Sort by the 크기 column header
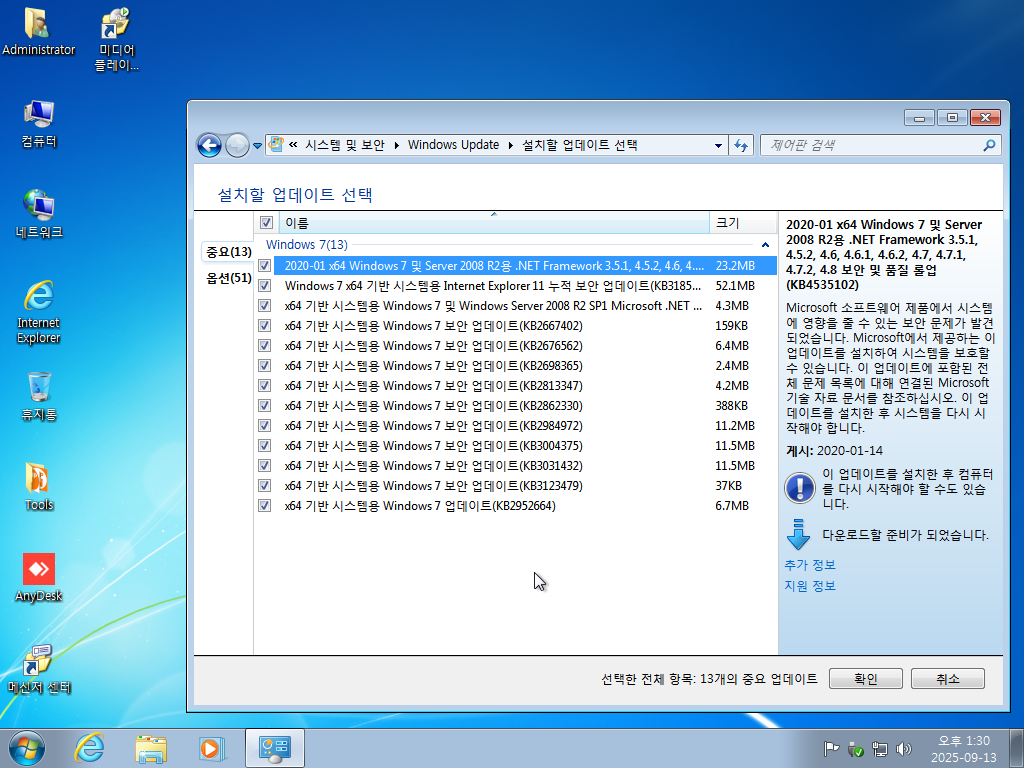This screenshot has height=768, width=1024. click(x=743, y=223)
